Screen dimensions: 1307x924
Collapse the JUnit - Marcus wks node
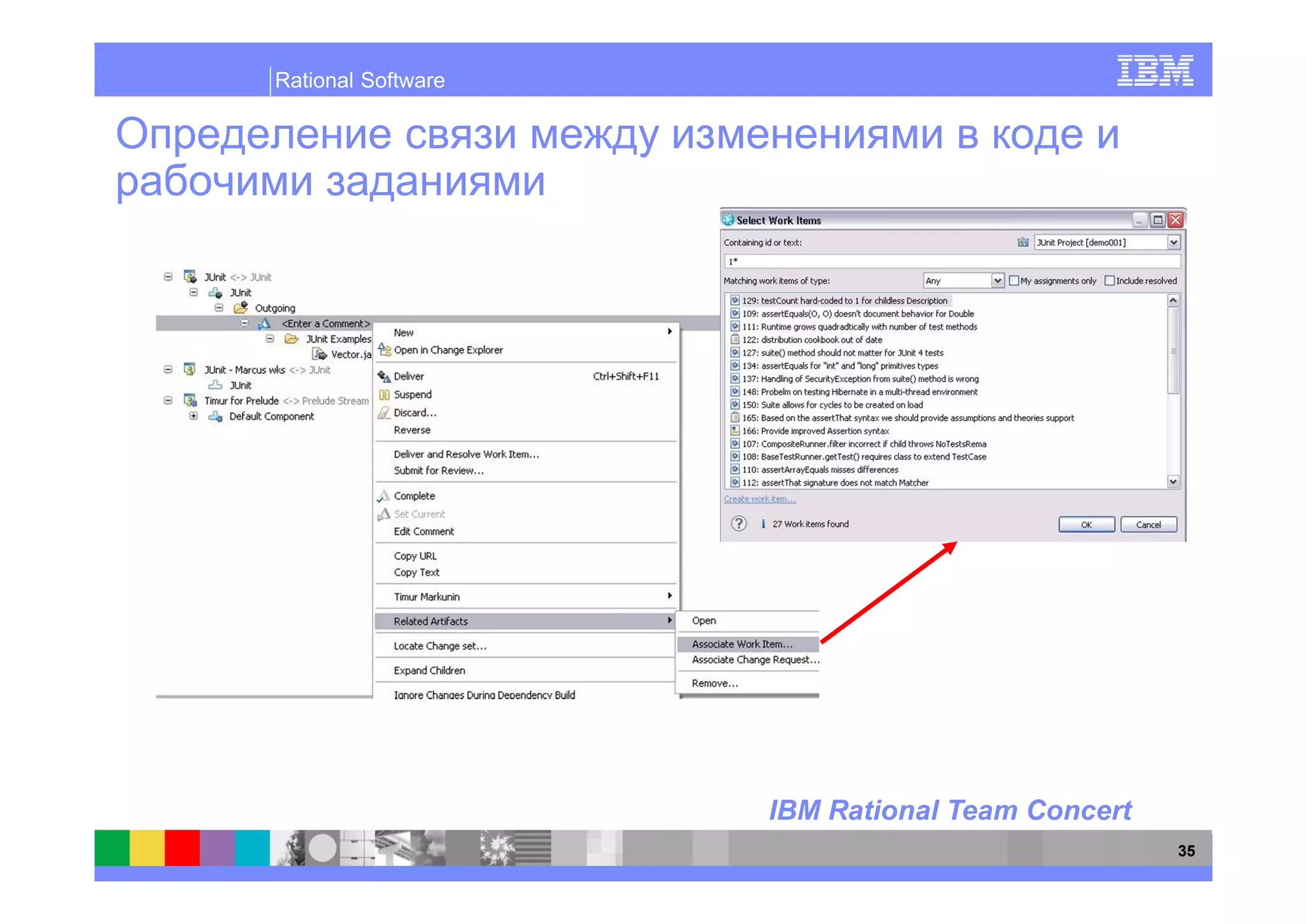[168, 369]
